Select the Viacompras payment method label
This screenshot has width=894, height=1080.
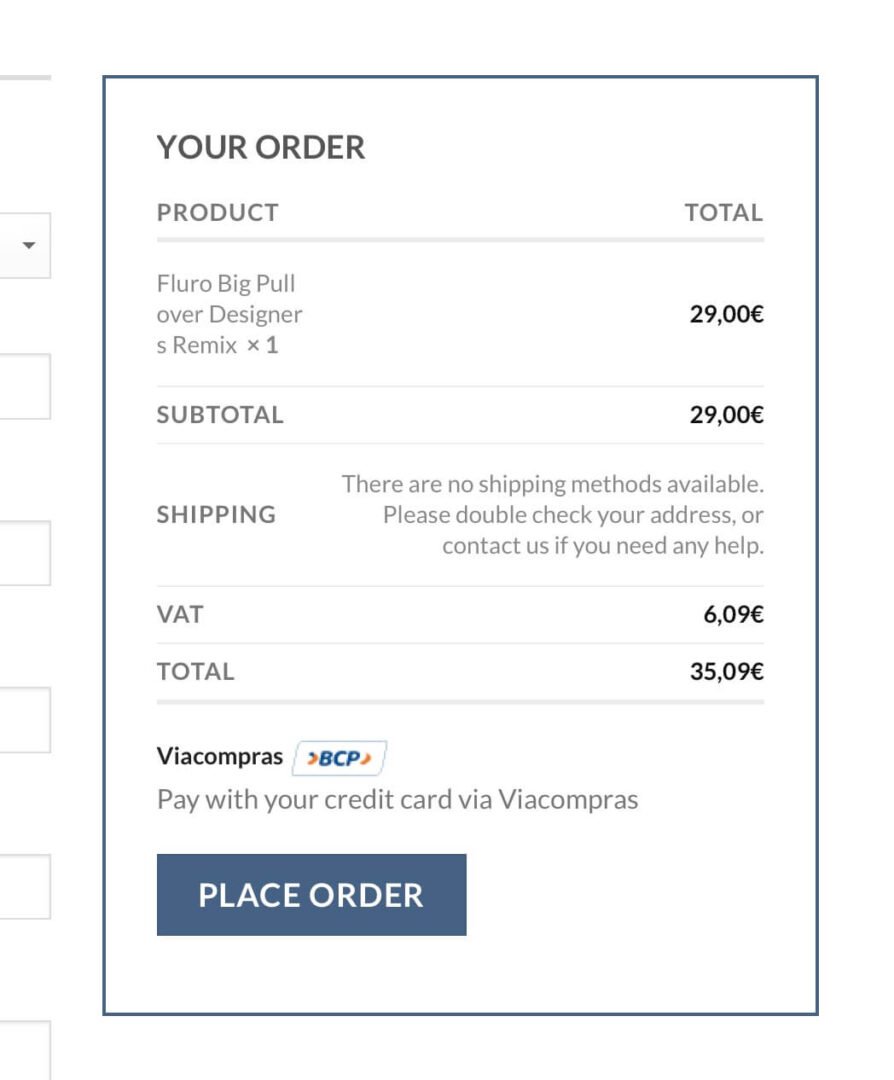(x=220, y=756)
